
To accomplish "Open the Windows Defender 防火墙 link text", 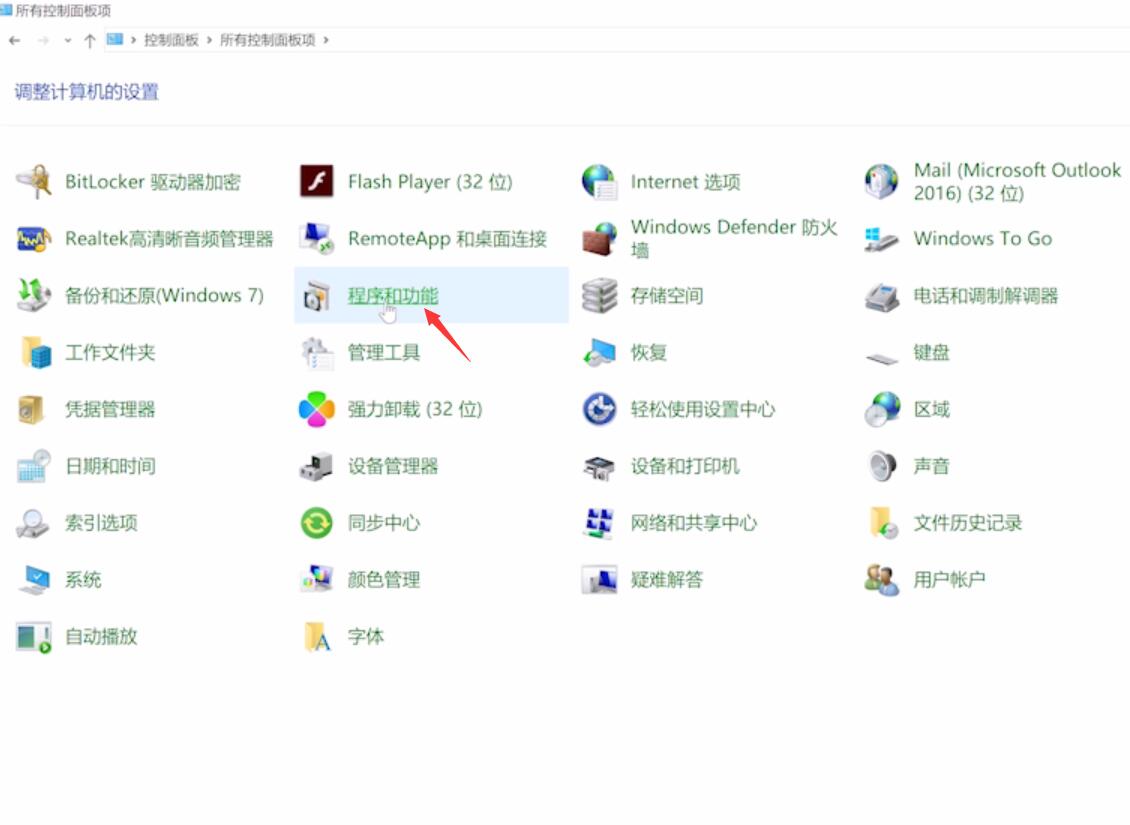I will pyautogui.click(x=734, y=238).
